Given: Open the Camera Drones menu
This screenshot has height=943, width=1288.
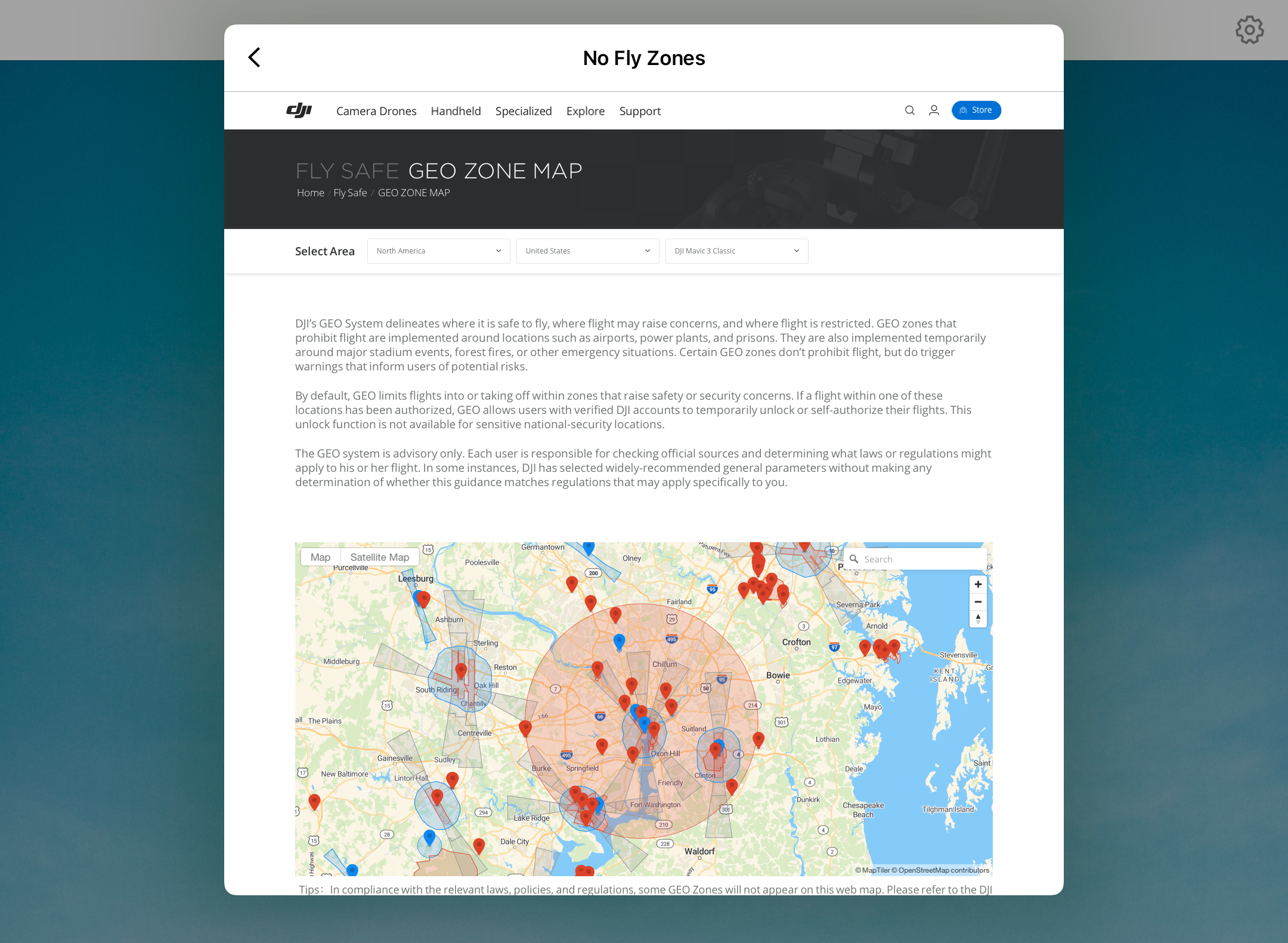Looking at the screenshot, I should (376, 111).
